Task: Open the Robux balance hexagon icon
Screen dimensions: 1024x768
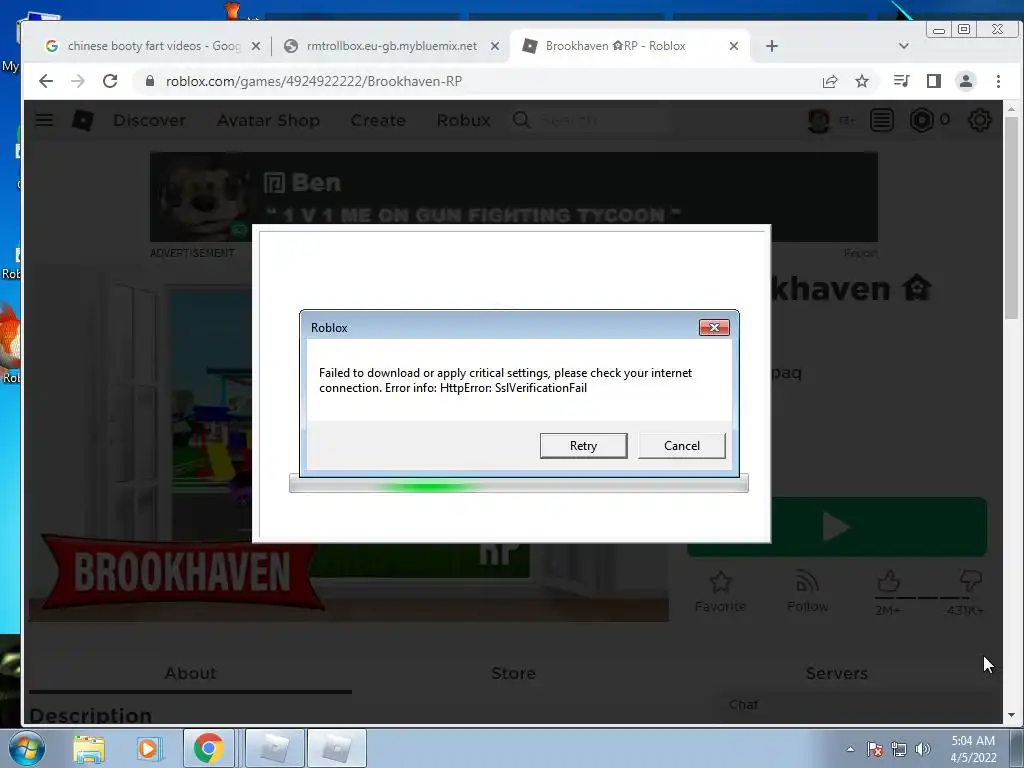Action: (921, 120)
